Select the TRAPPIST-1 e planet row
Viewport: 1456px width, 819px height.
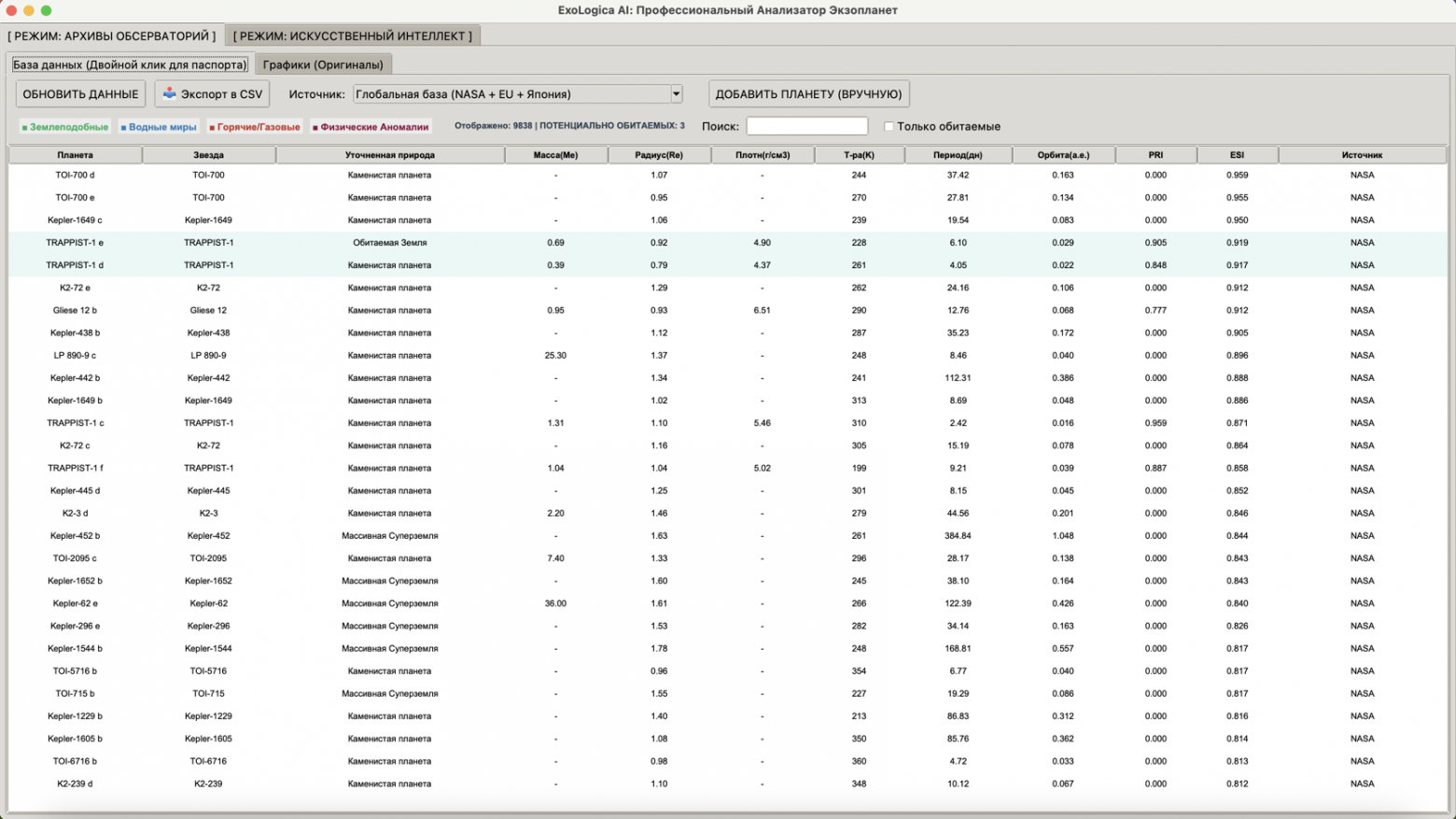[x=75, y=243]
